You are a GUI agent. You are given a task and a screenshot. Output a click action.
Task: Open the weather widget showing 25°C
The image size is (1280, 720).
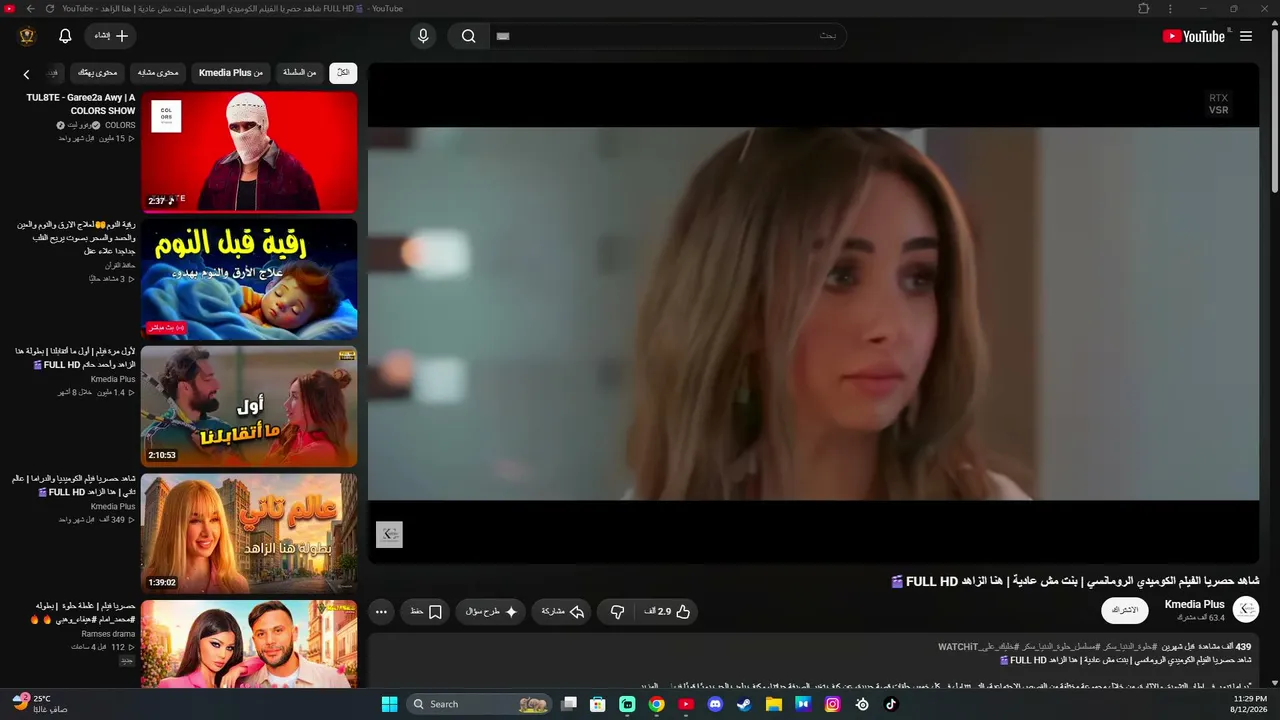coord(40,704)
